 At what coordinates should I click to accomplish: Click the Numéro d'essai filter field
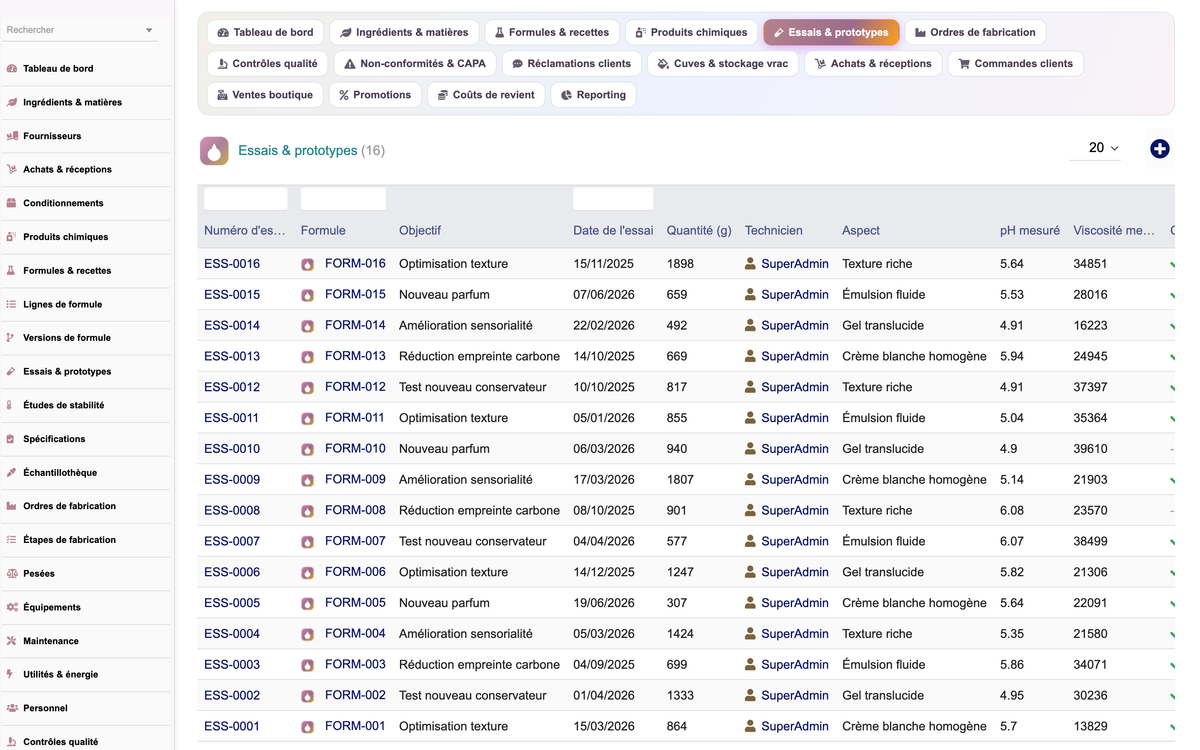coord(246,198)
